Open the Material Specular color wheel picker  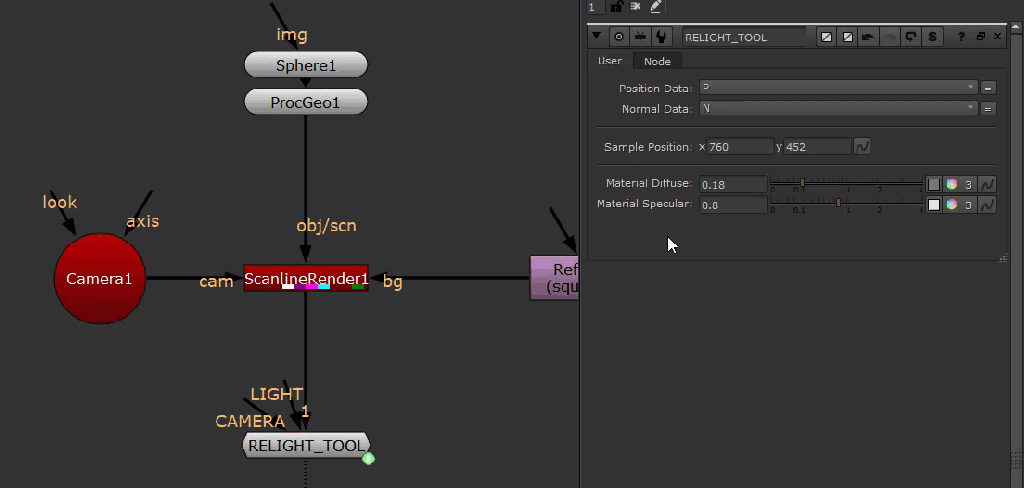click(952, 204)
